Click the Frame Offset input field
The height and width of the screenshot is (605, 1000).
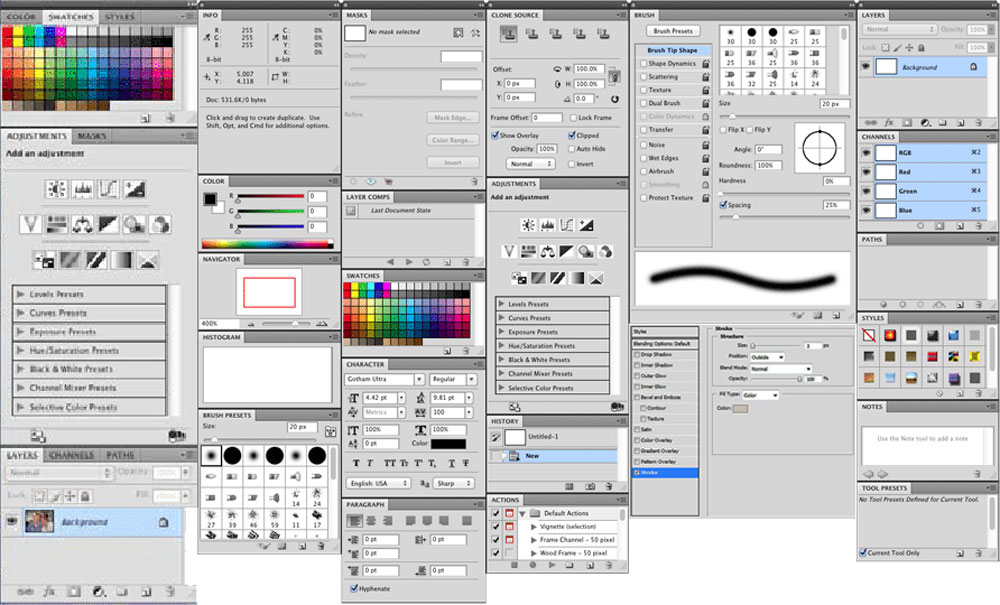[x=547, y=118]
